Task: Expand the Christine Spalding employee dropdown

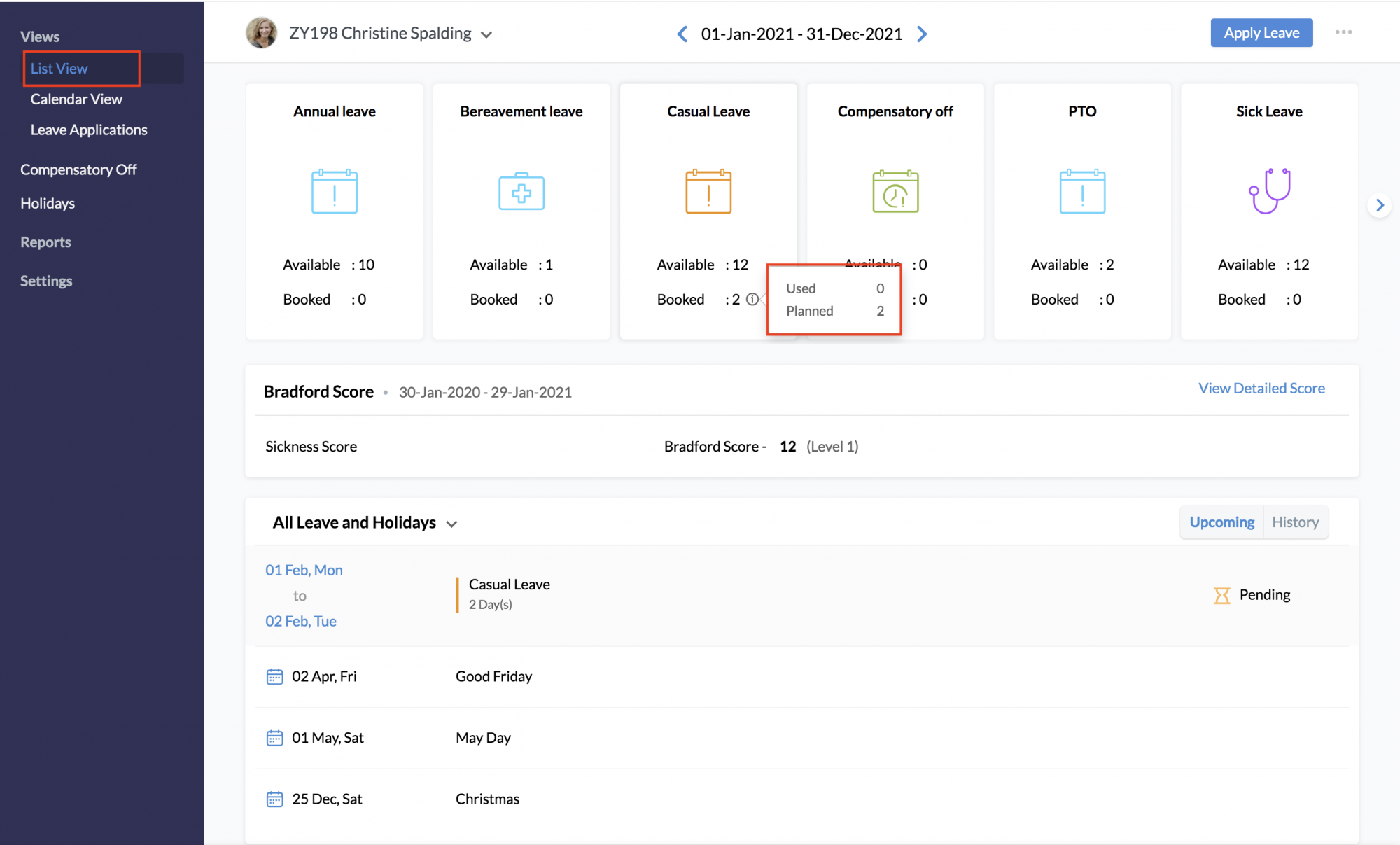Action: pos(487,34)
